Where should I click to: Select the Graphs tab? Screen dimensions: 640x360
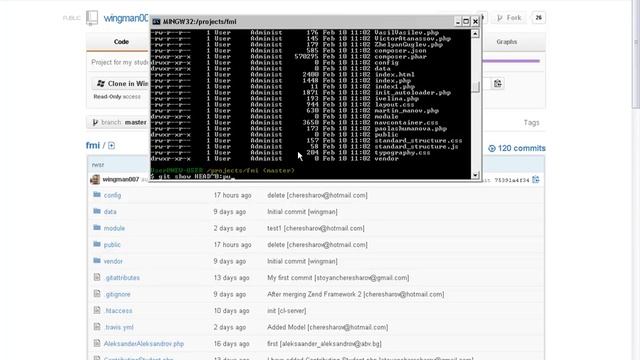[507, 42]
